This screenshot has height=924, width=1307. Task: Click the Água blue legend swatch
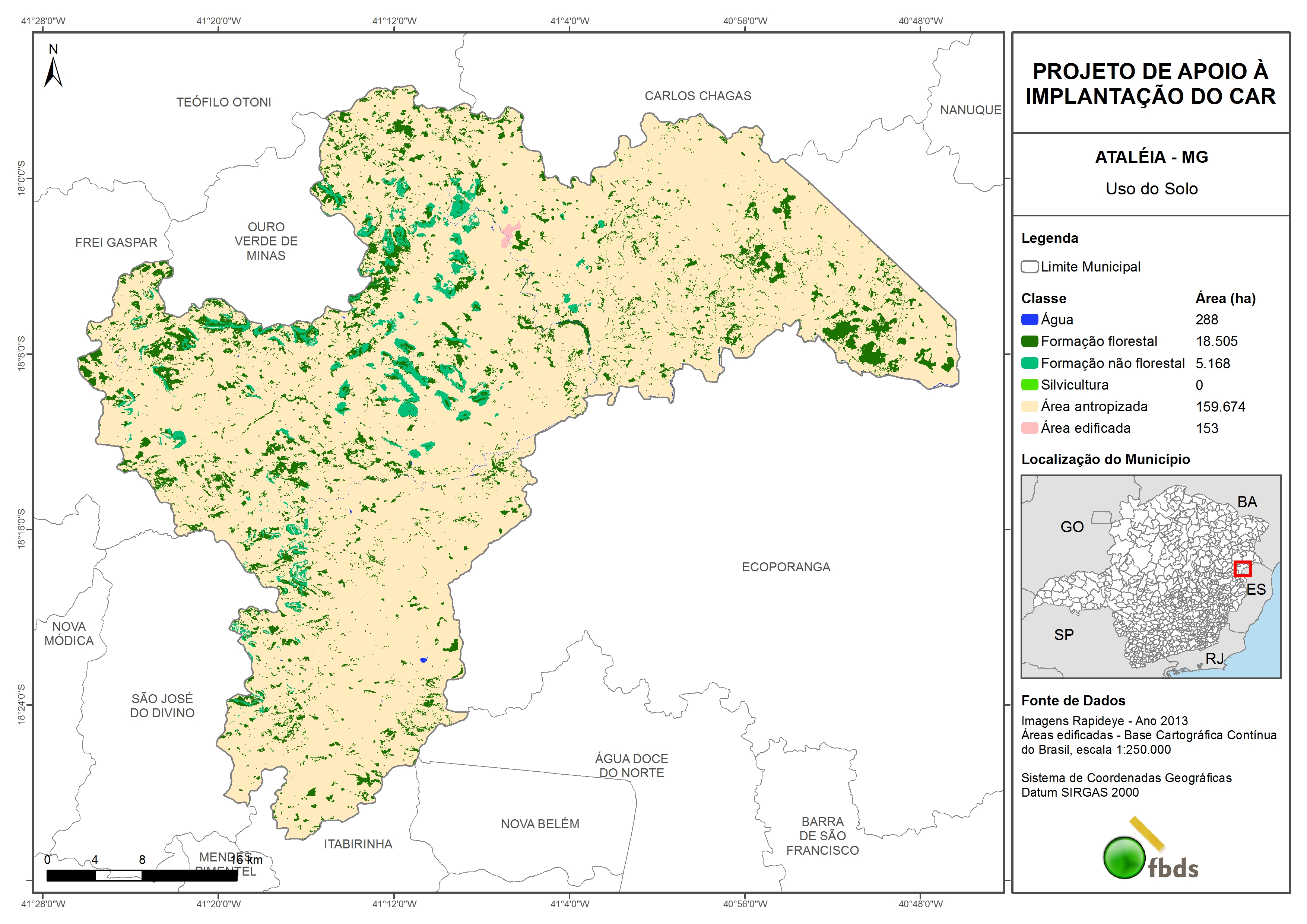pos(1029,320)
